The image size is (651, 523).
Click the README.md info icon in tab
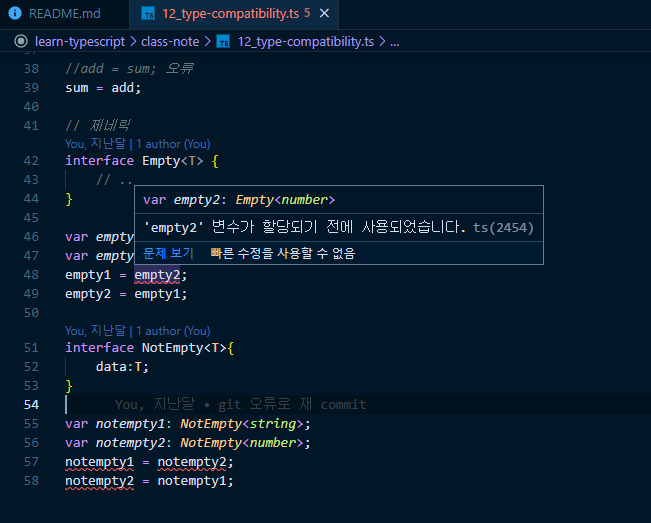pyautogui.click(x=15, y=15)
